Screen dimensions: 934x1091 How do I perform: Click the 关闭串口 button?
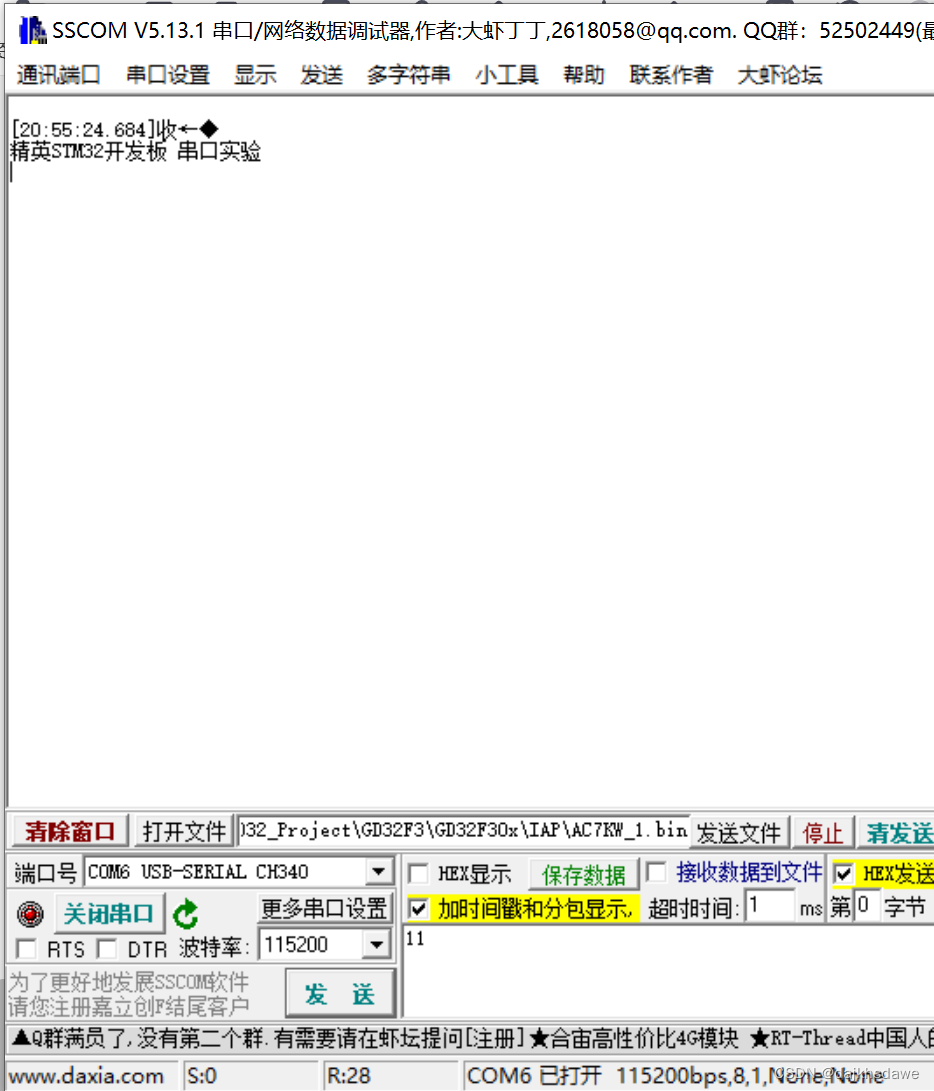click(x=109, y=913)
